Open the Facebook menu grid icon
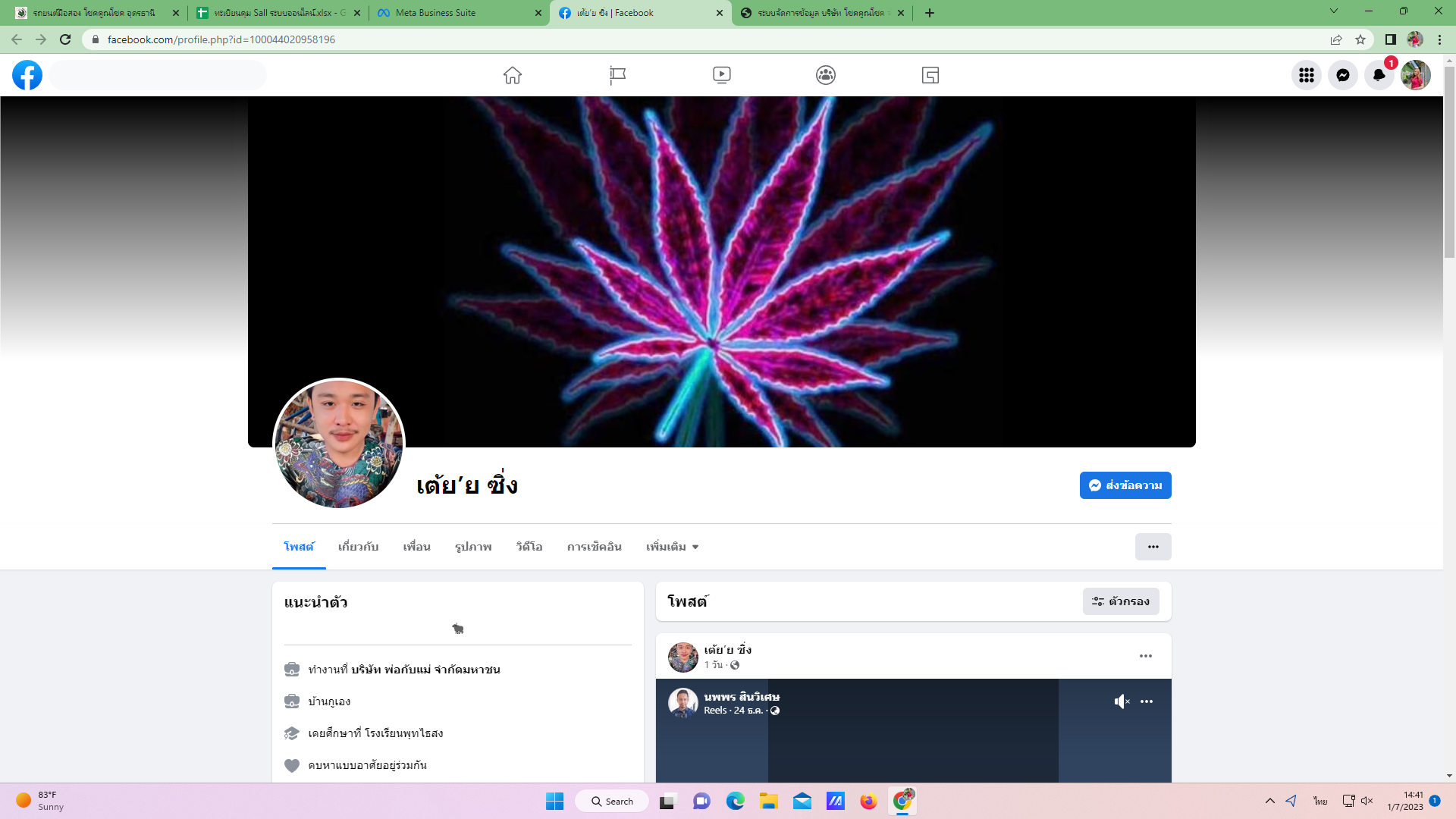Image resolution: width=1456 pixels, height=819 pixels. [1306, 75]
